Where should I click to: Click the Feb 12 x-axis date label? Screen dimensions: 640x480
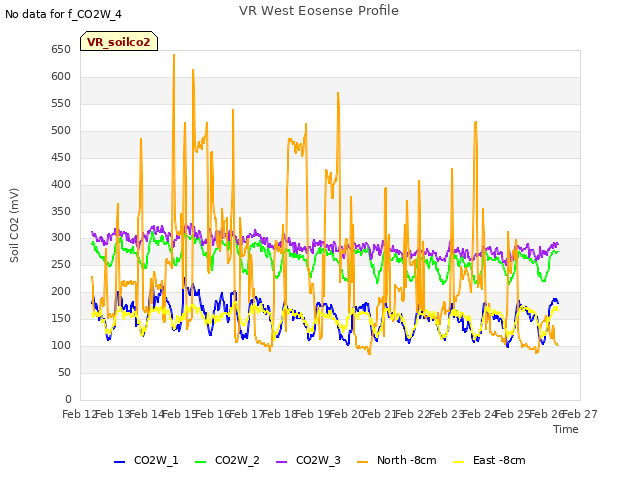coord(79,414)
